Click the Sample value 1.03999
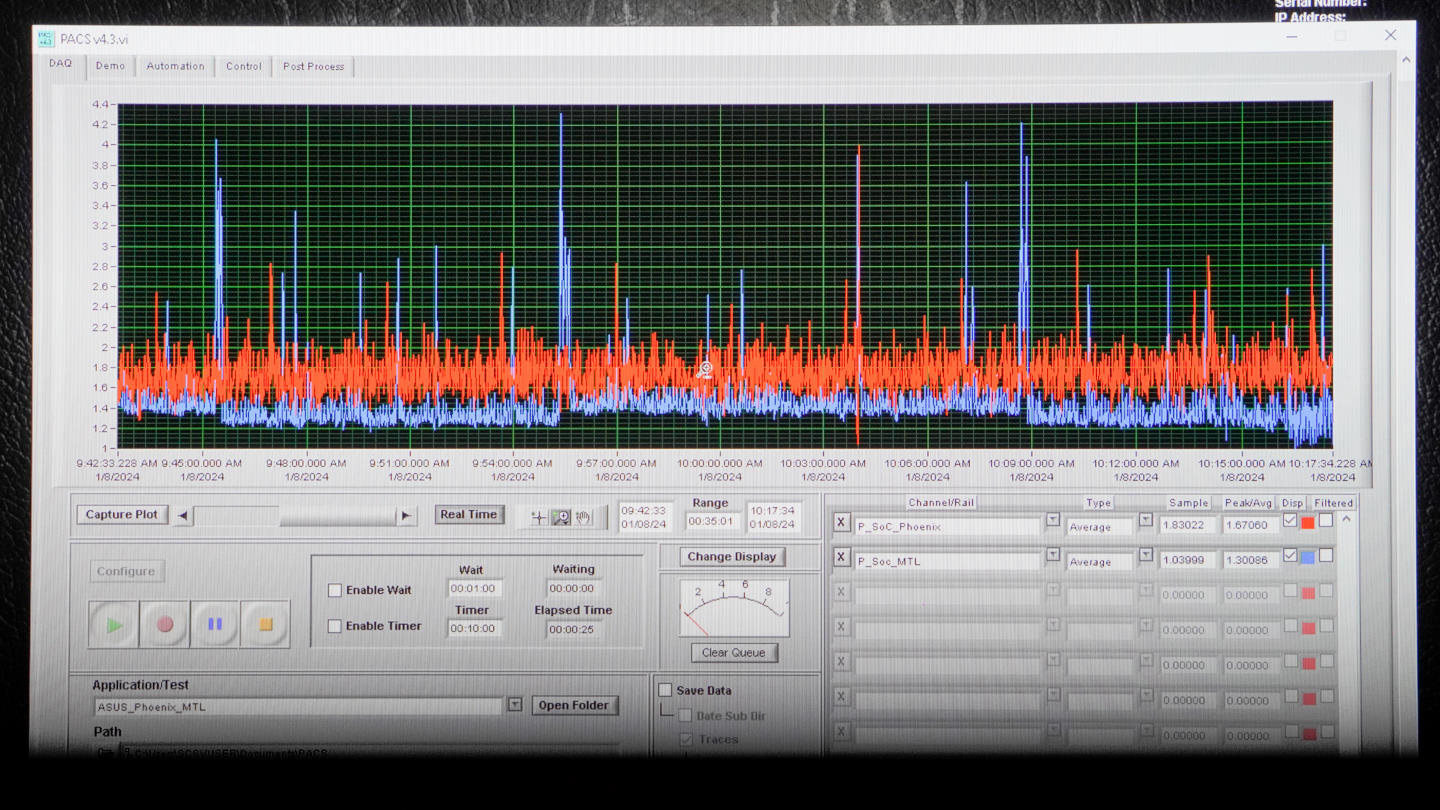Screen dimensions: 1440x810 (x=1186, y=560)
